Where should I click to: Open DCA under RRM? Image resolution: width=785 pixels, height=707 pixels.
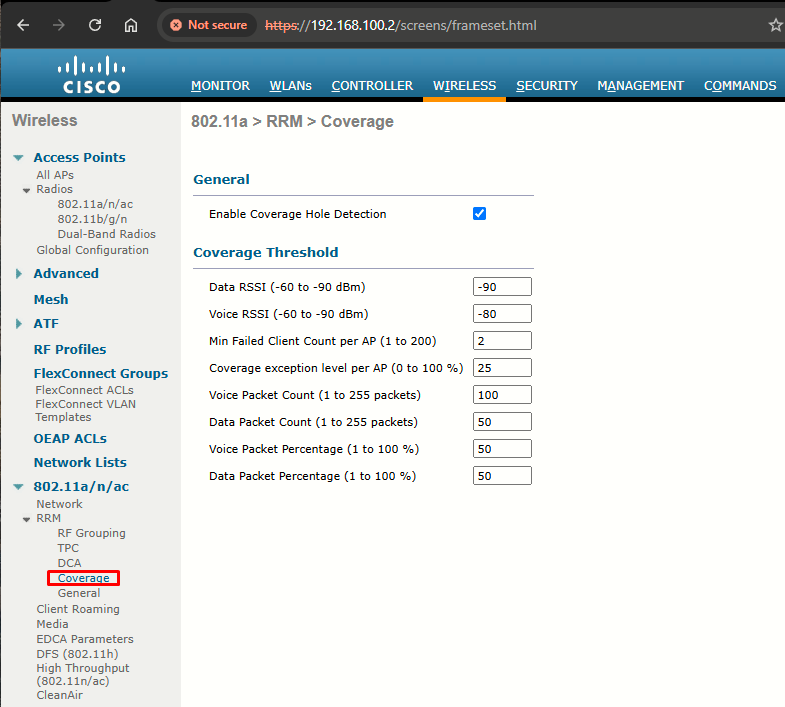(x=69, y=563)
